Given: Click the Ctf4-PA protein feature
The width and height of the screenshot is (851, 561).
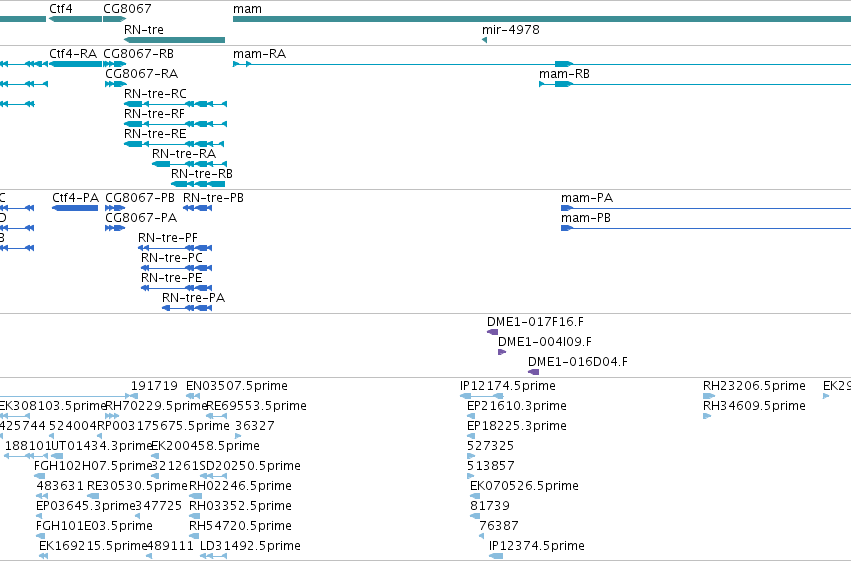Looking at the screenshot, I should 75,208.
